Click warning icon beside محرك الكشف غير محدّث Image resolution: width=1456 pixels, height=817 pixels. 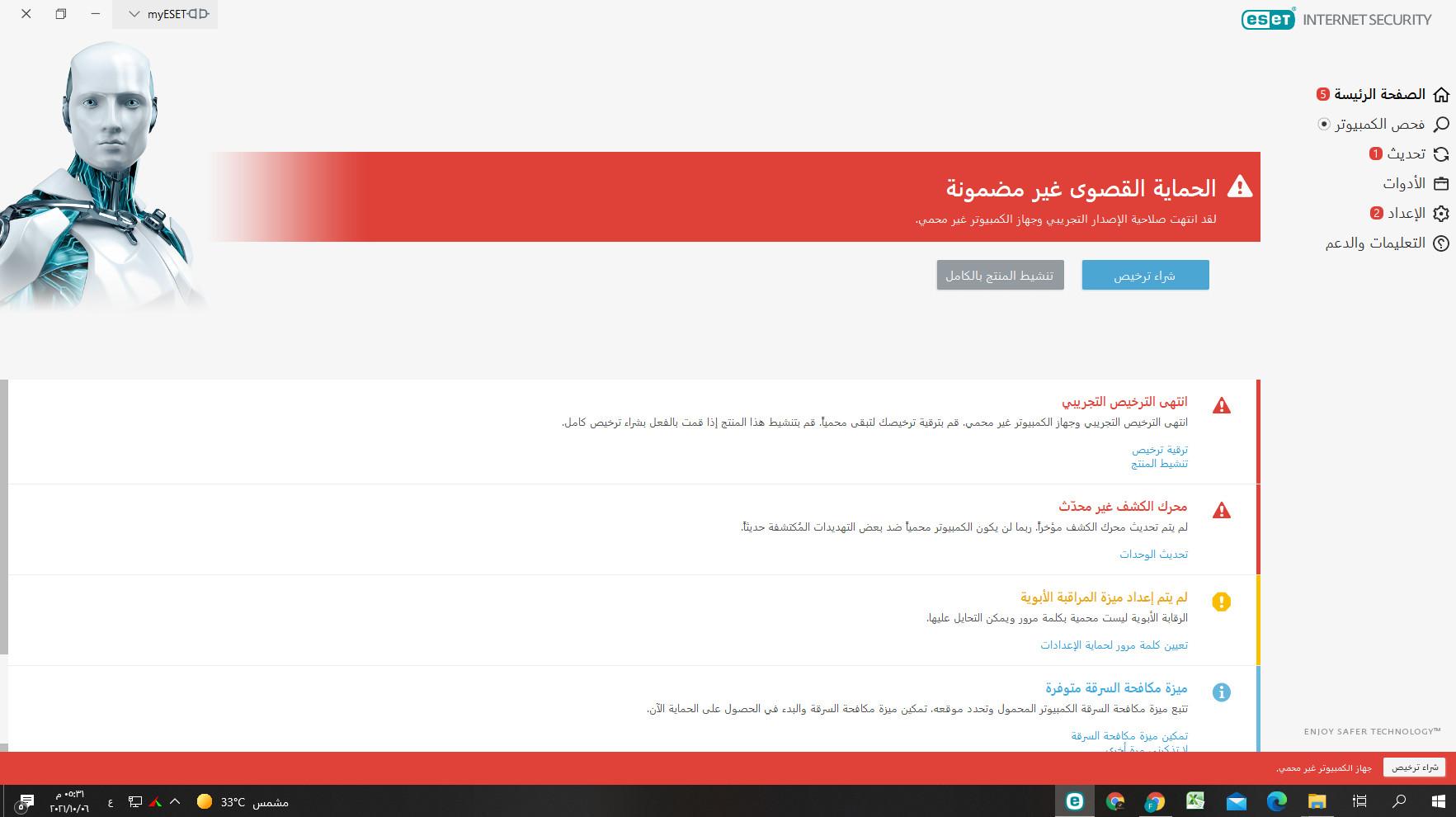coord(1222,510)
